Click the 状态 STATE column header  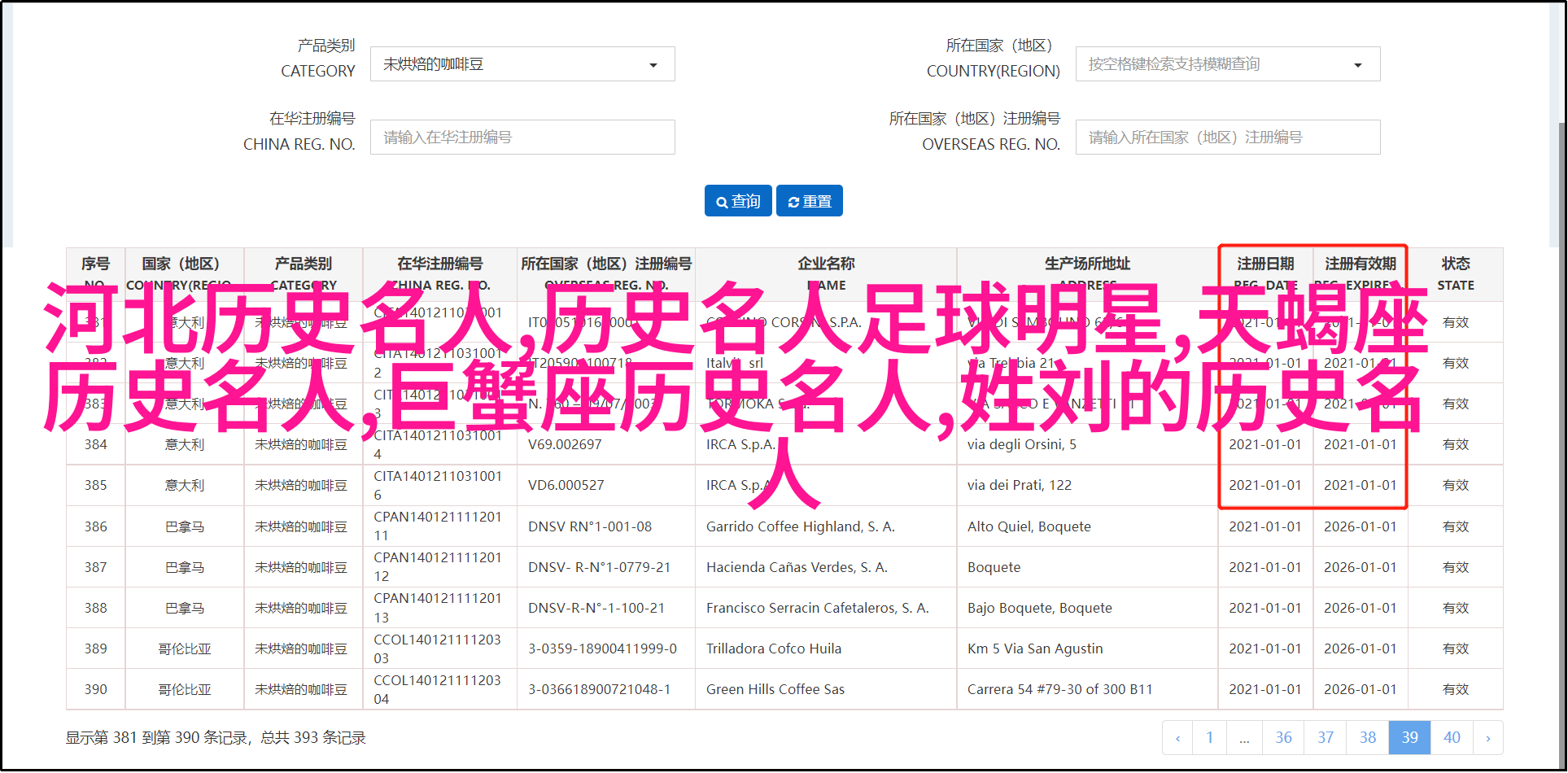[x=1455, y=273]
